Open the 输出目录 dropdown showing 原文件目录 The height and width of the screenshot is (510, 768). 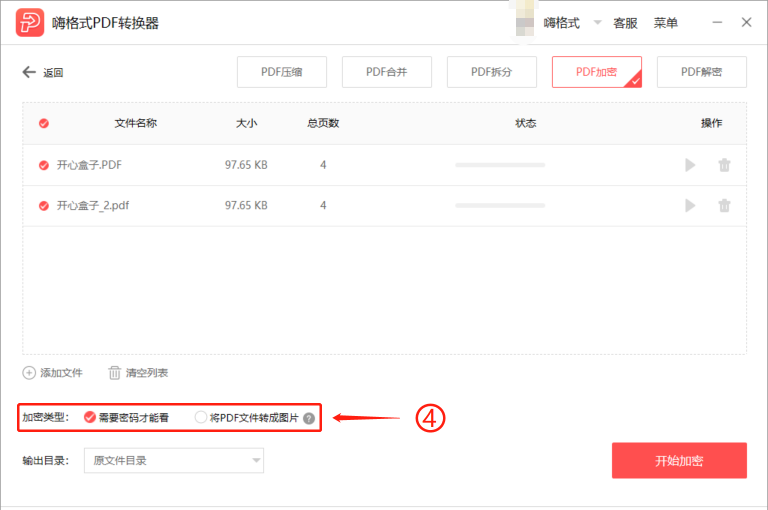coord(174,461)
